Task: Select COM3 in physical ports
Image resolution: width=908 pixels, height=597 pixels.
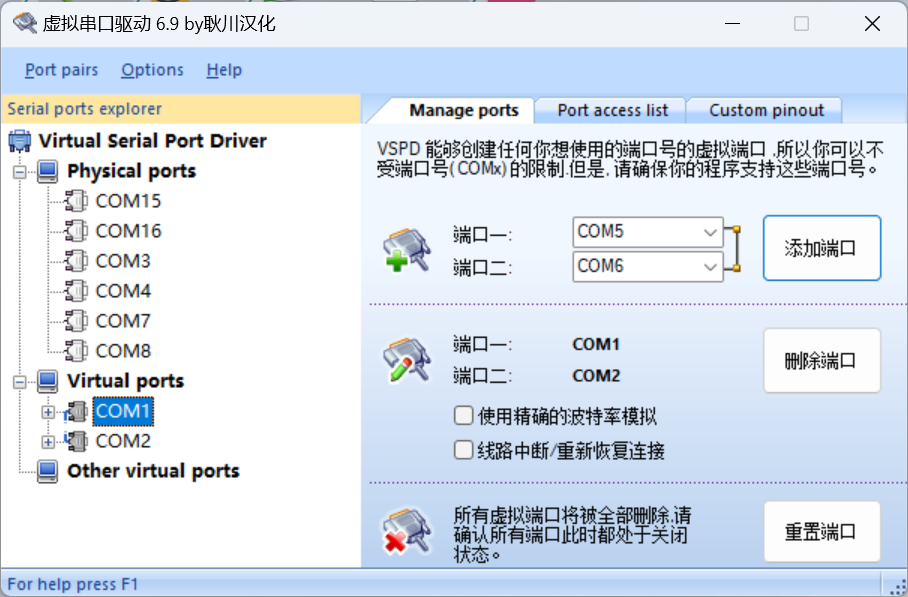Action: tap(123, 261)
